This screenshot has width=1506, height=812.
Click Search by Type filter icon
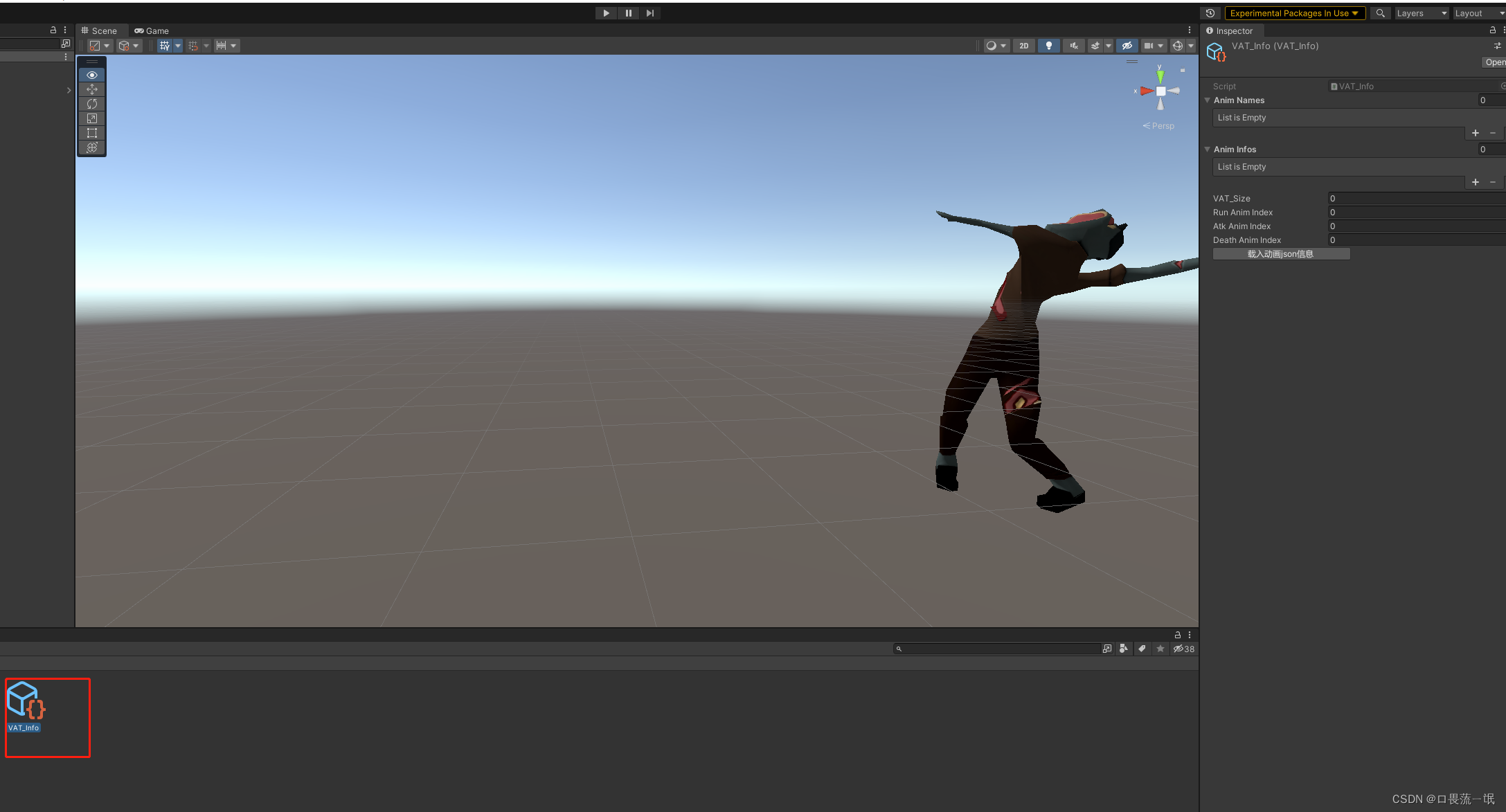tap(1124, 649)
